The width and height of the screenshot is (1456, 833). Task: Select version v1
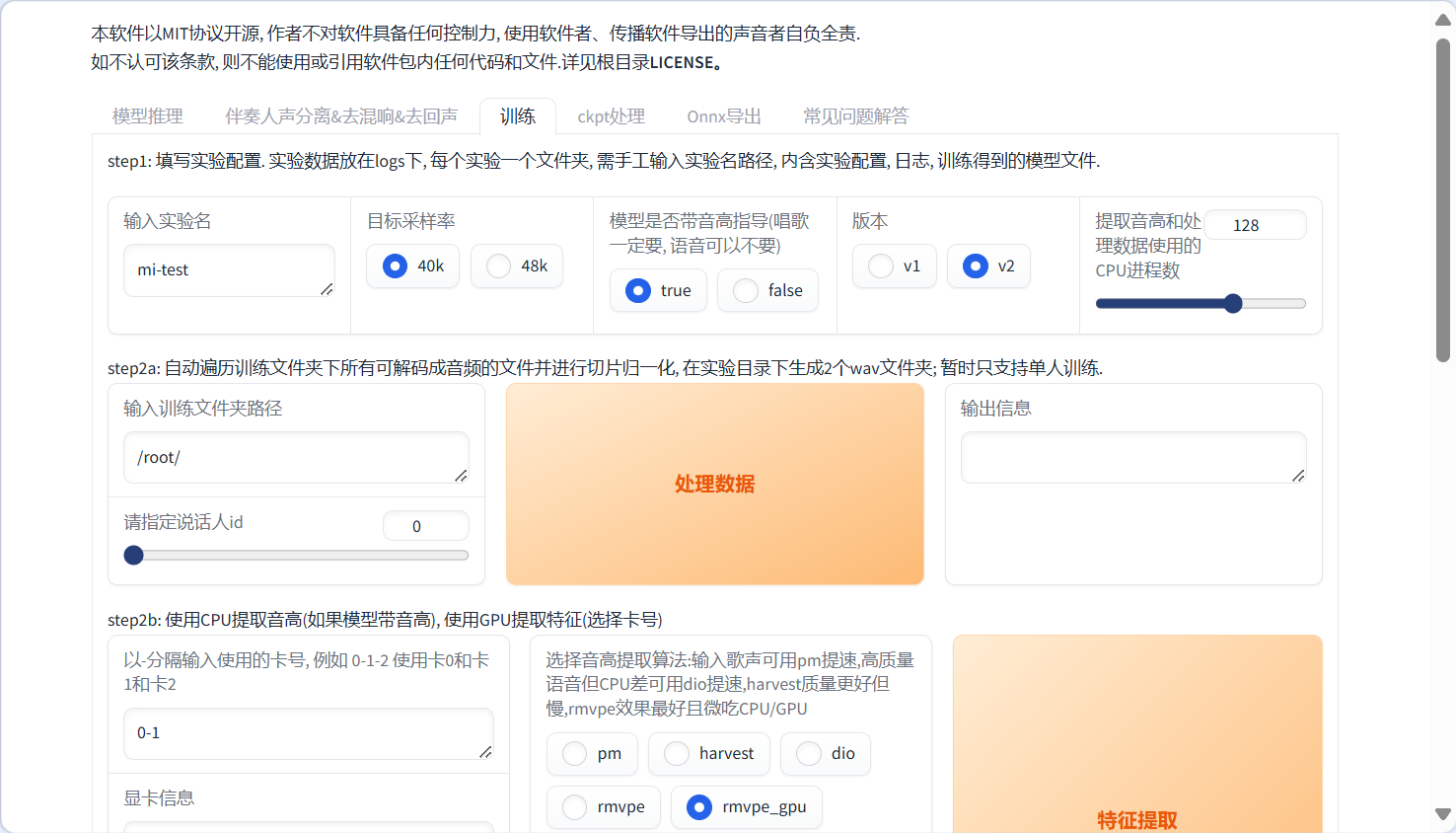[894, 266]
